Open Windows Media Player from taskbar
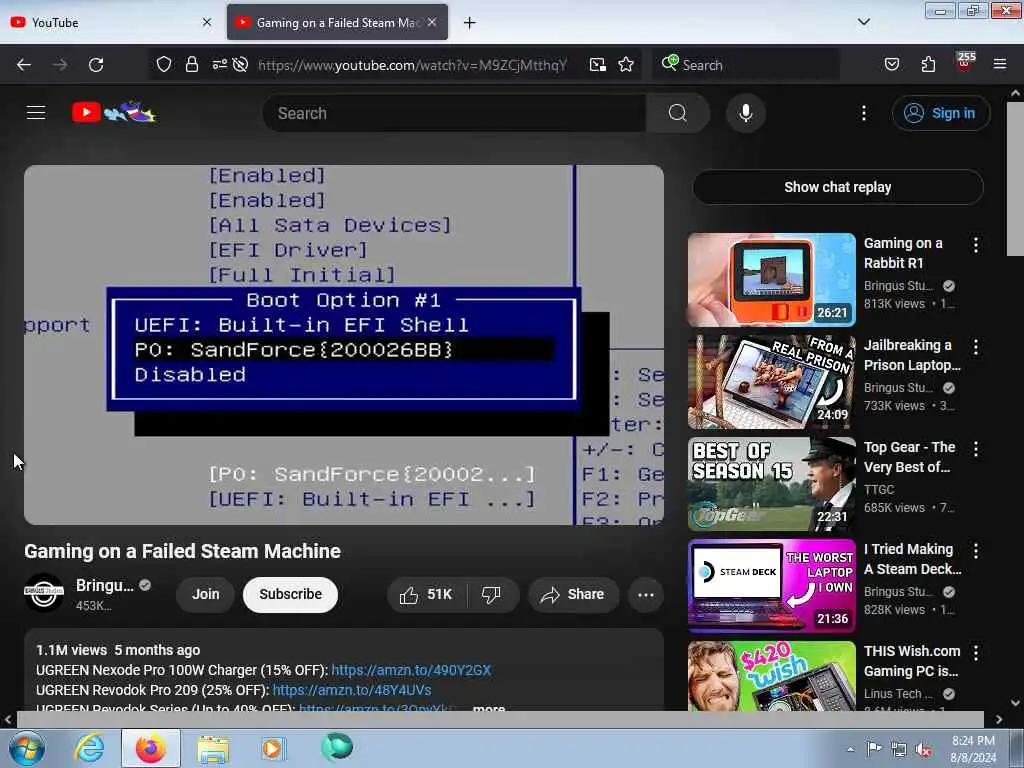This screenshot has height=768, width=1024. point(272,748)
